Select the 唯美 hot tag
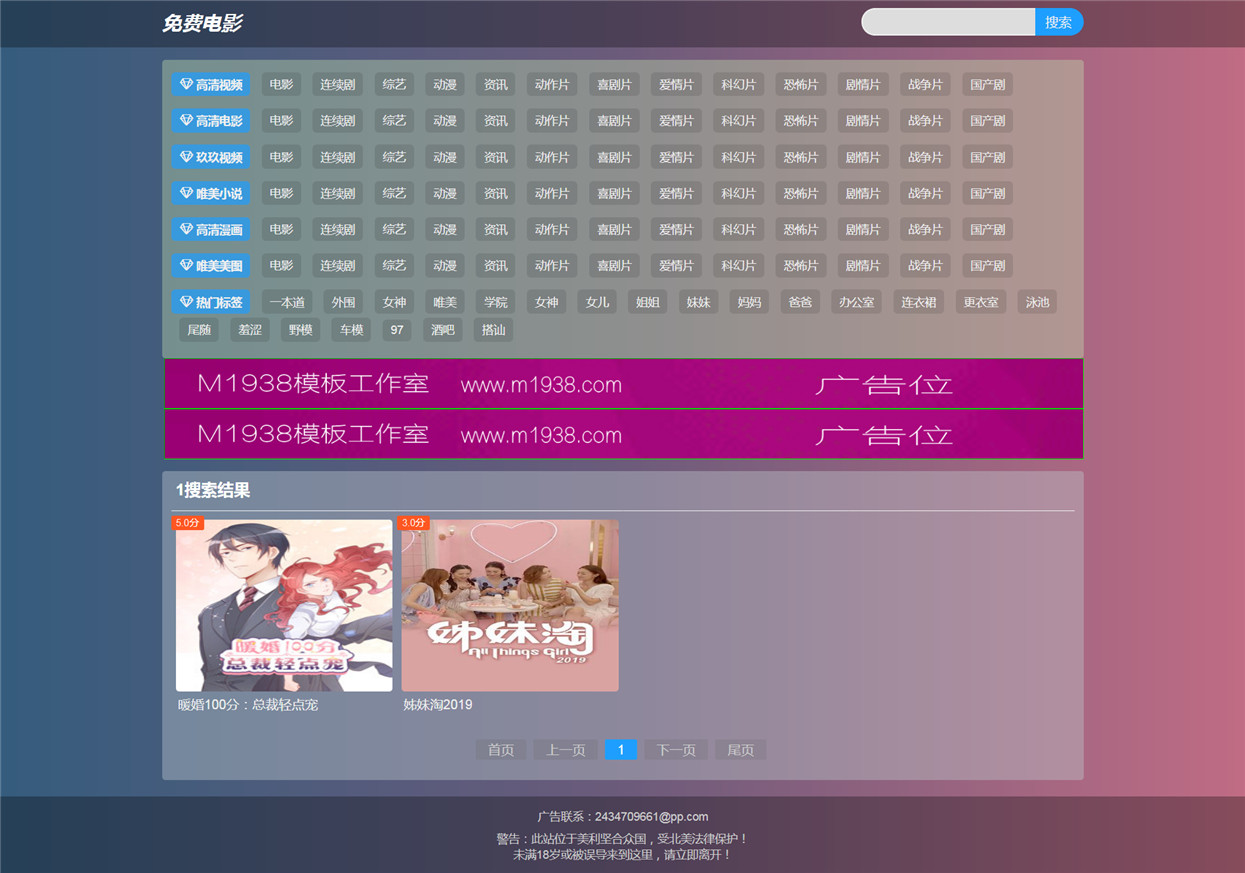Viewport: 1245px width, 873px height. click(x=445, y=302)
